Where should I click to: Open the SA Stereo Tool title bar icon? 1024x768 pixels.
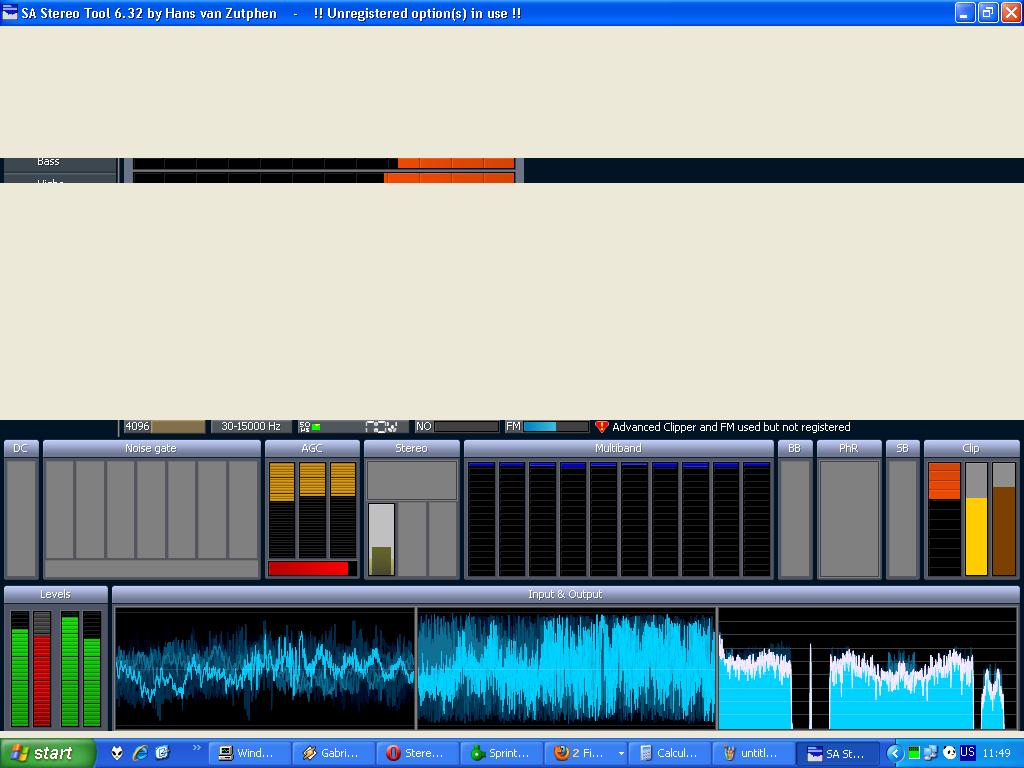pos(10,12)
